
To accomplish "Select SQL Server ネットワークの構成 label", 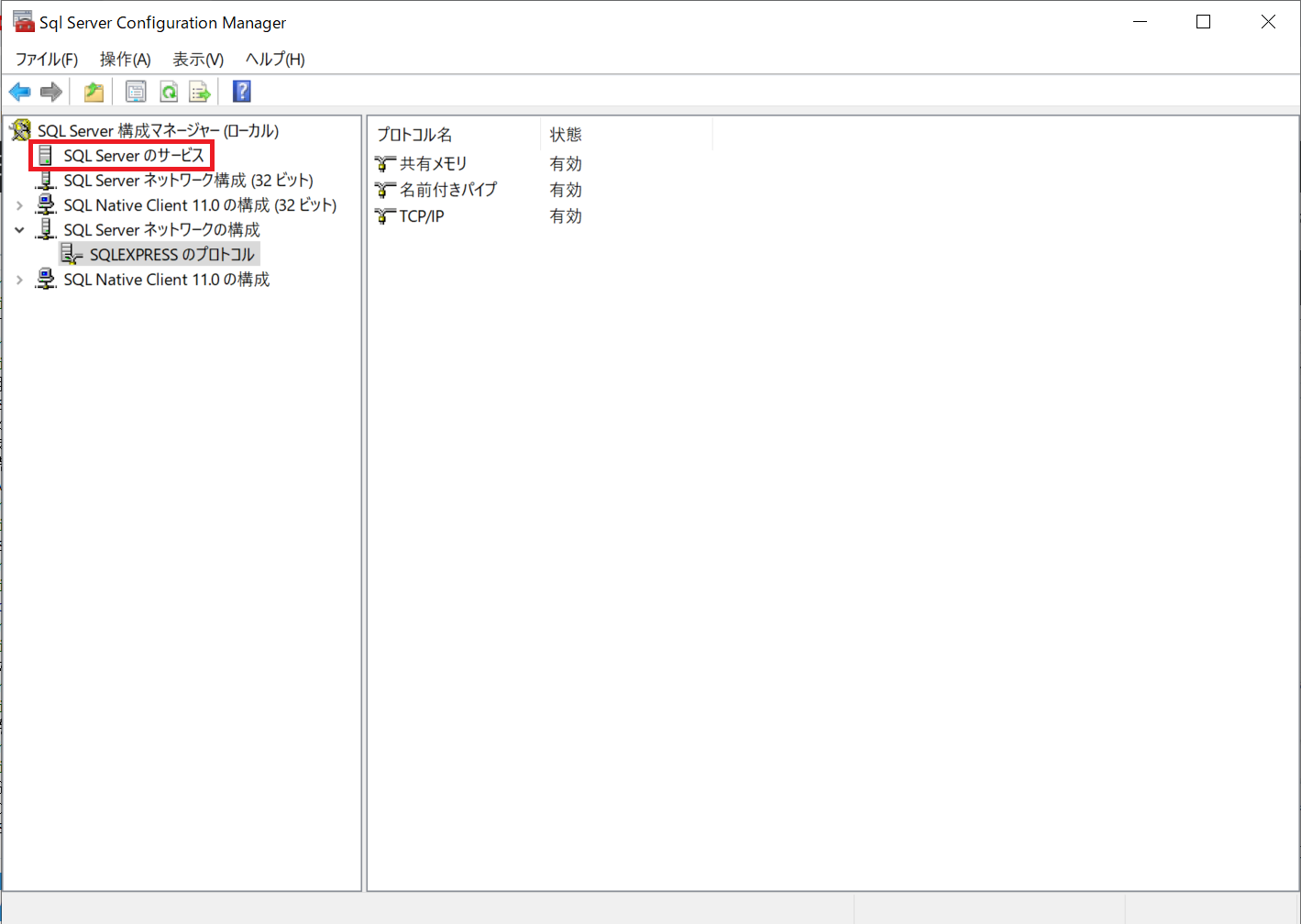I will 161,230.
